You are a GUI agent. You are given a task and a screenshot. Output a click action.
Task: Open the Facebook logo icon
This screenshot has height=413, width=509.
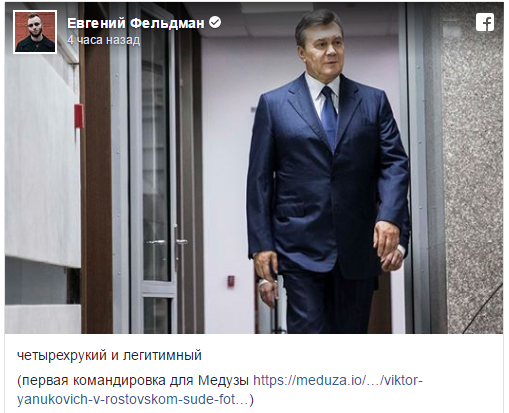(485, 22)
